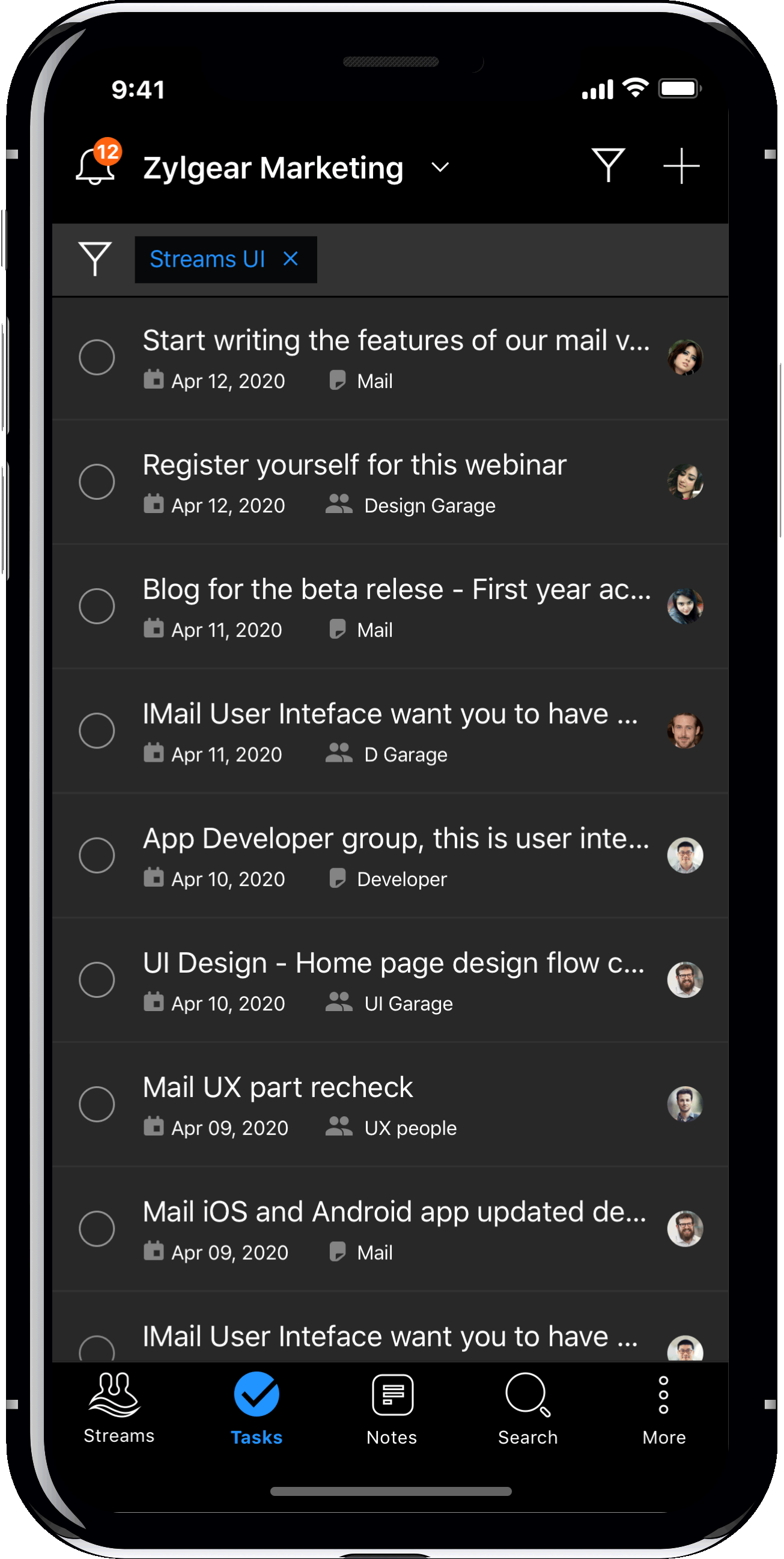This screenshot has width=784, height=1559.
Task: Tap the funnel icon in filter bar
Action: click(x=95, y=259)
